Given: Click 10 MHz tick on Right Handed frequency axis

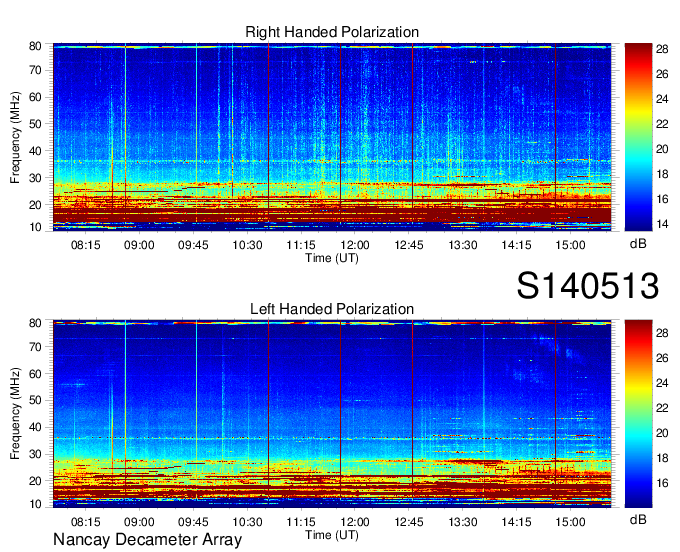Looking at the screenshot, I should pos(35,227).
